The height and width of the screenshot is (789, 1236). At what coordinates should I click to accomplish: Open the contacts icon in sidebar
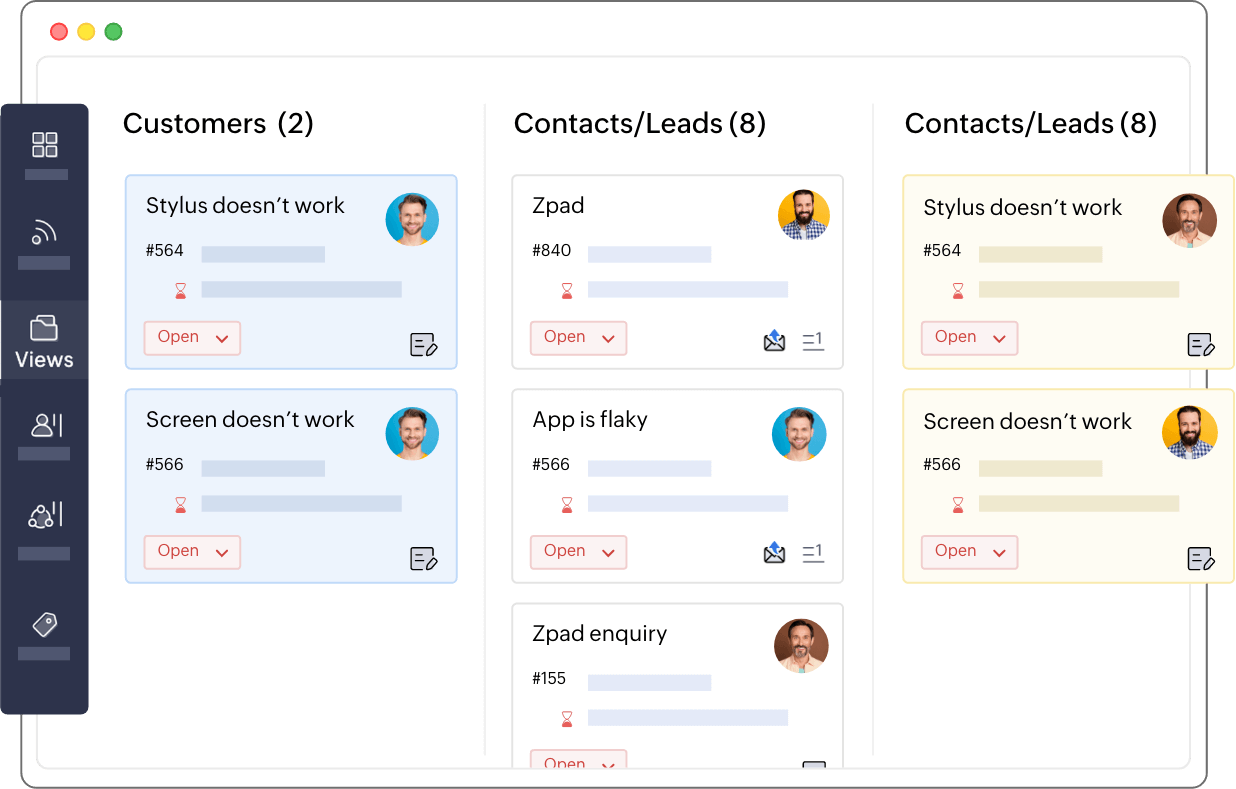[46, 425]
